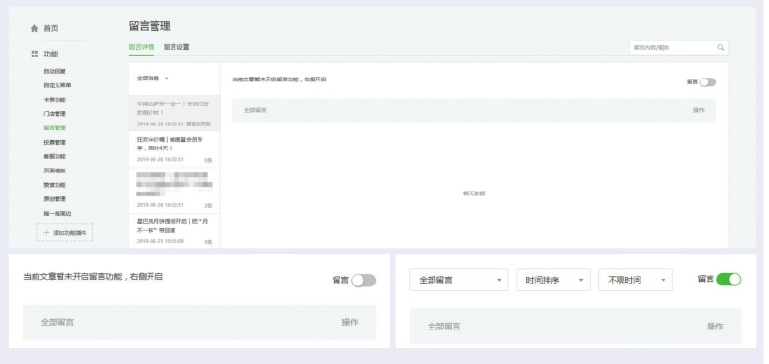Open the 全部留言 filter dropdown
The height and width of the screenshot is (364, 769).
pos(459,280)
